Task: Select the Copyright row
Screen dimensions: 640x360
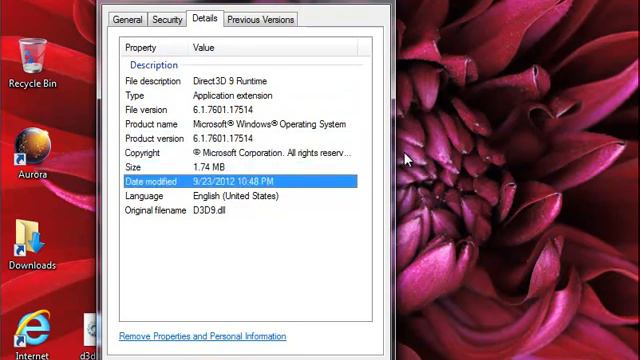Action: [x=240, y=153]
